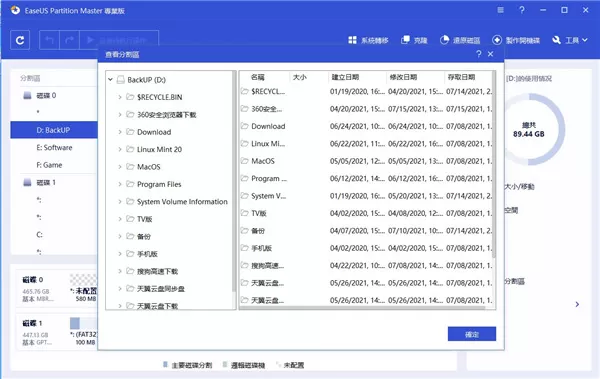Click the 备份 folder icon in file list
Viewport: 600px width, 379px height.
coord(245,230)
